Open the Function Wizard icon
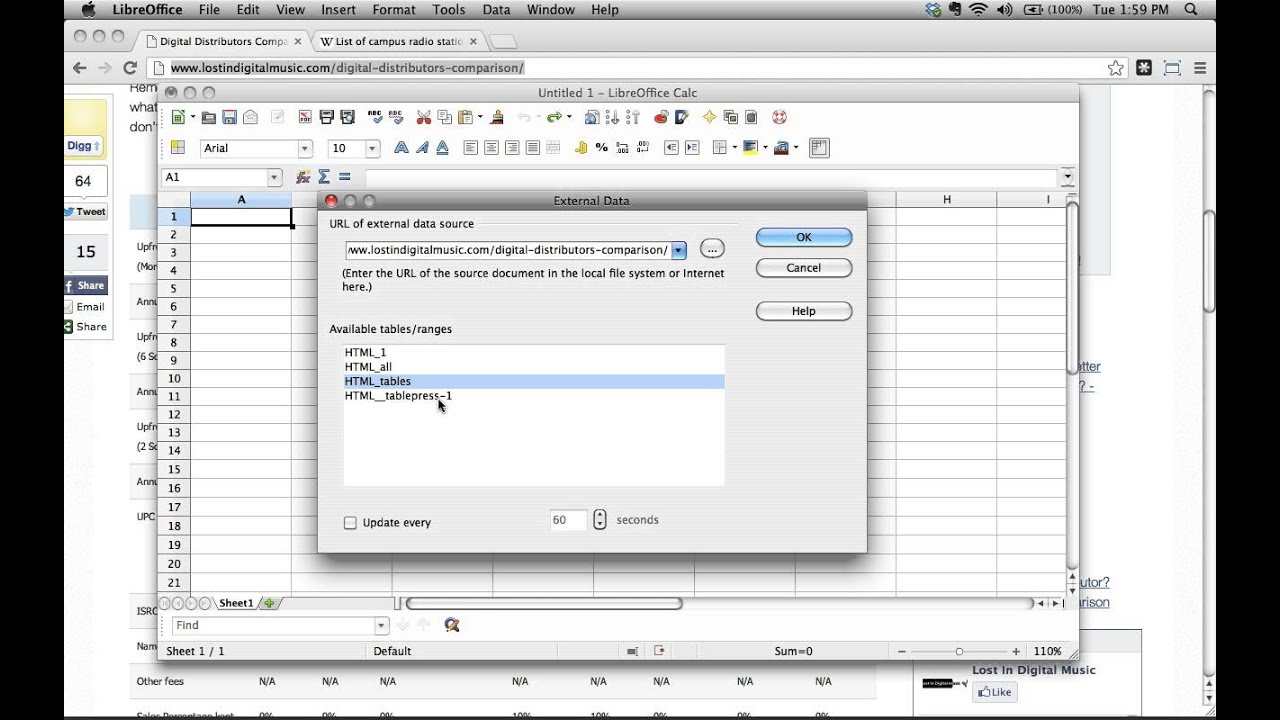1280x720 pixels. pos(303,177)
